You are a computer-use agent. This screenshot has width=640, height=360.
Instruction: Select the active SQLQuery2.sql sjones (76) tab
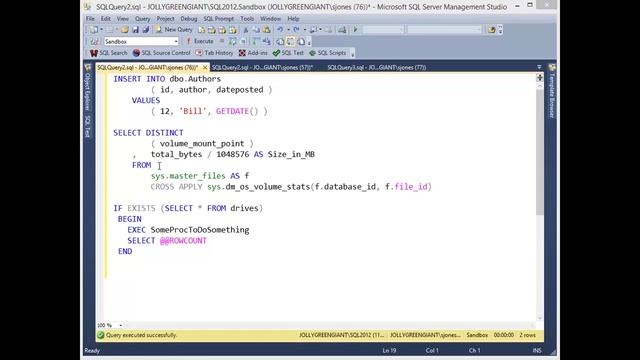pos(148,67)
